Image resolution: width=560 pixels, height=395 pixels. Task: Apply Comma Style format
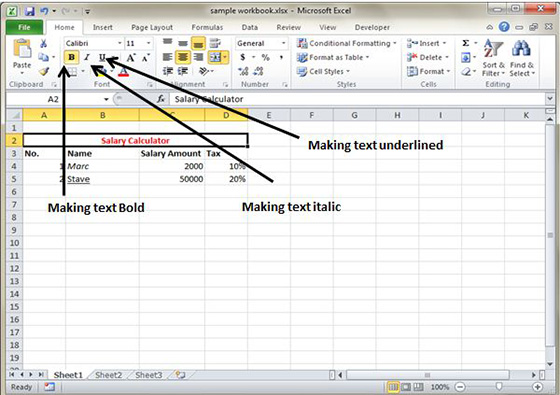pos(281,57)
